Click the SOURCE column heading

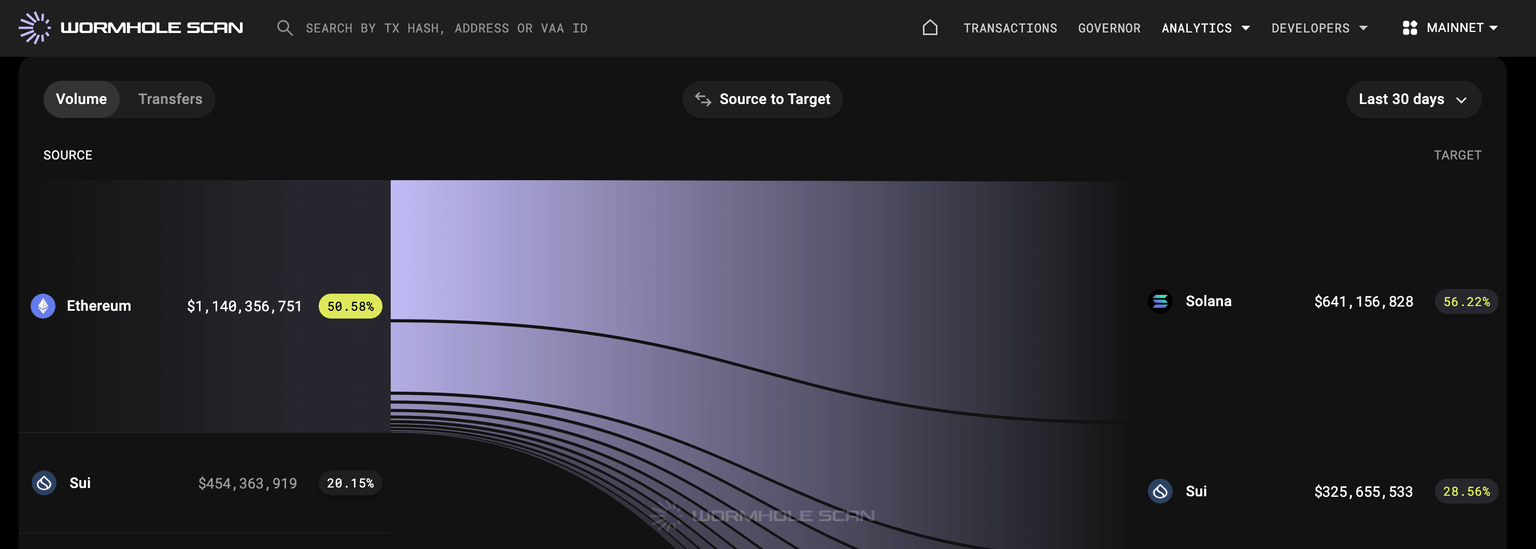click(x=68, y=155)
